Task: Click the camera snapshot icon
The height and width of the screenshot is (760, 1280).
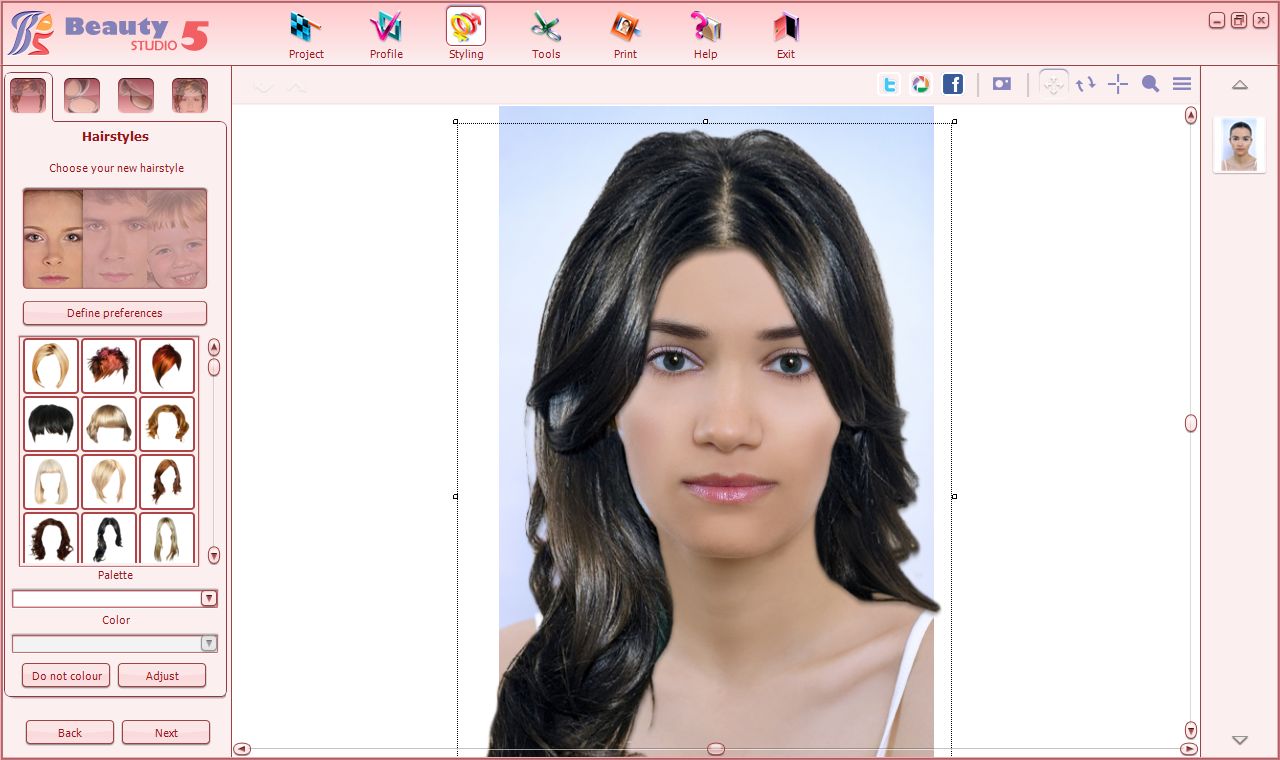Action: (1002, 84)
